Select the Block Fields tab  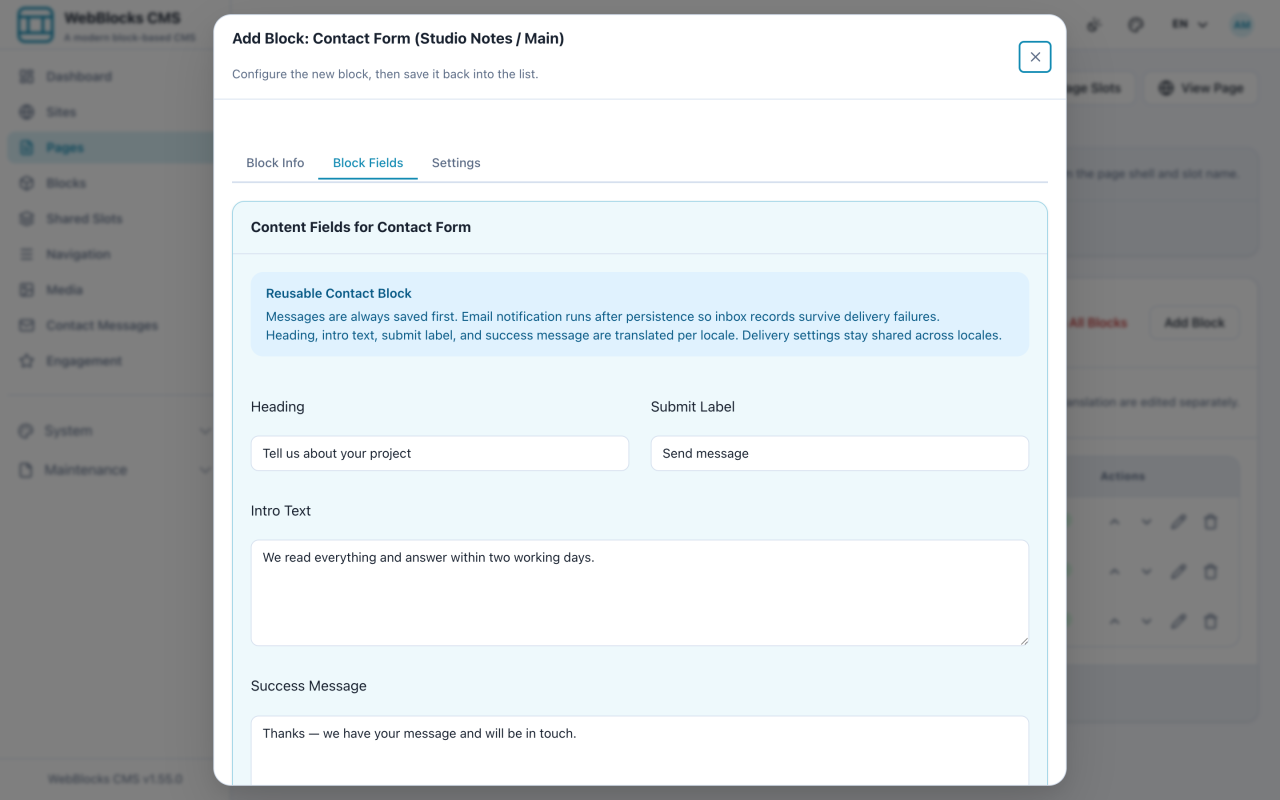click(368, 163)
